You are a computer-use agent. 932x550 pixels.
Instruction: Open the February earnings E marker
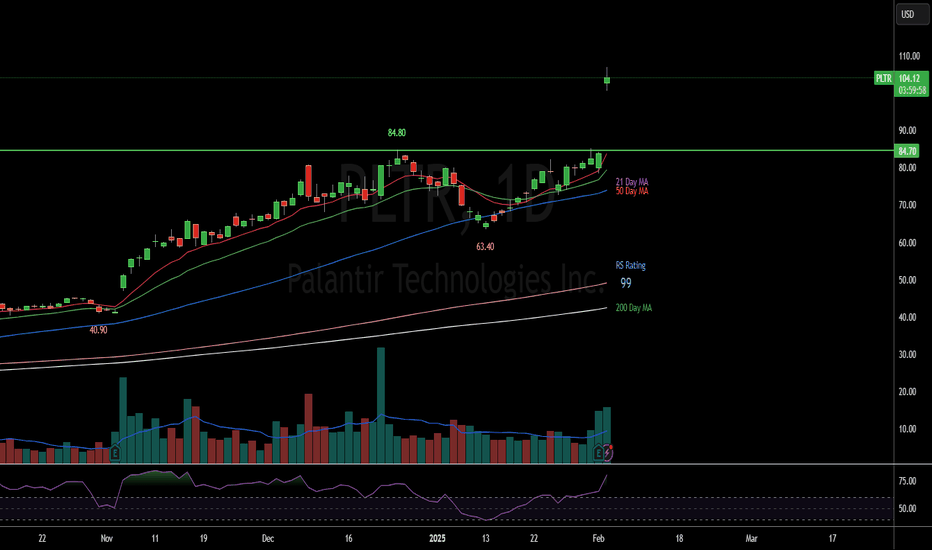click(599, 454)
